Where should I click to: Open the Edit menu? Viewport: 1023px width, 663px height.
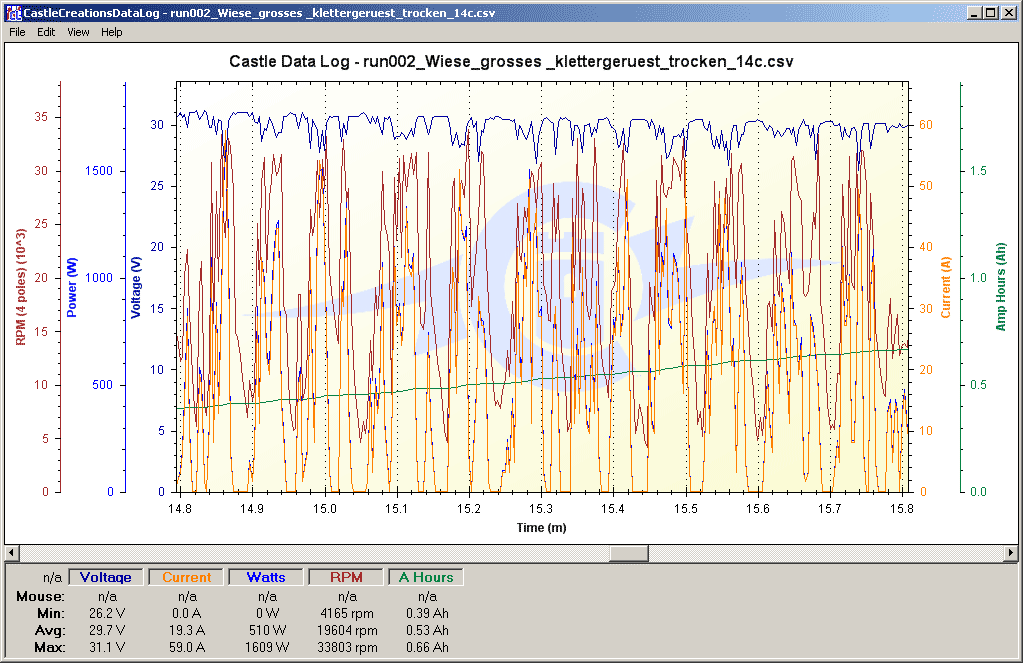(46, 32)
